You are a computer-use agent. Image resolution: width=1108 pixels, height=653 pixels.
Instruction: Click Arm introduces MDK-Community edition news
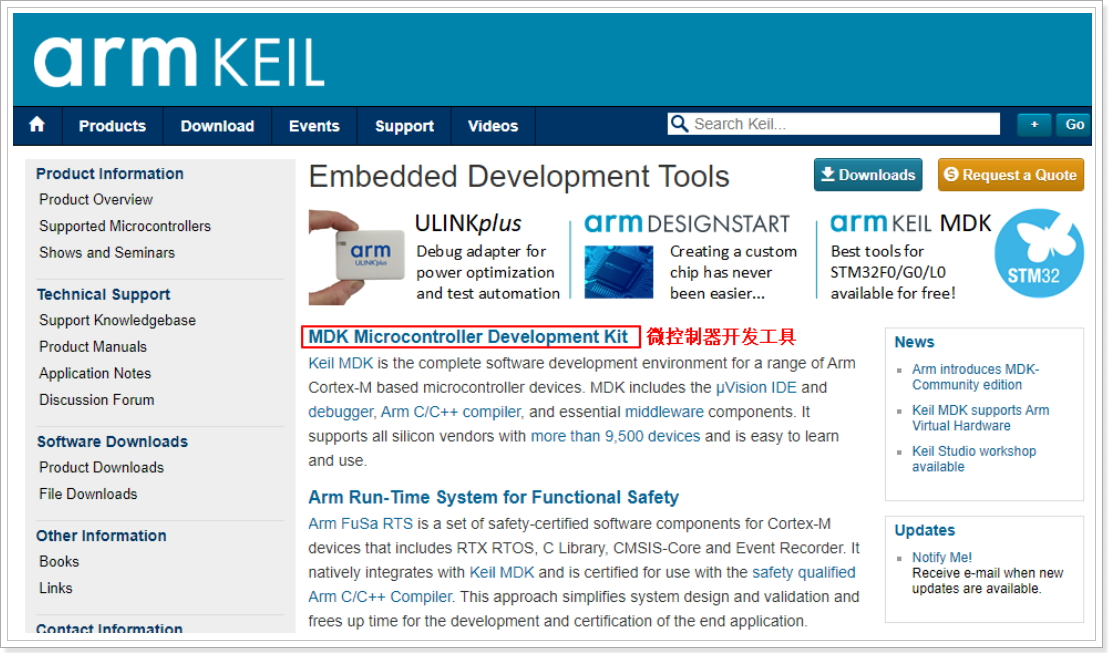coord(975,377)
